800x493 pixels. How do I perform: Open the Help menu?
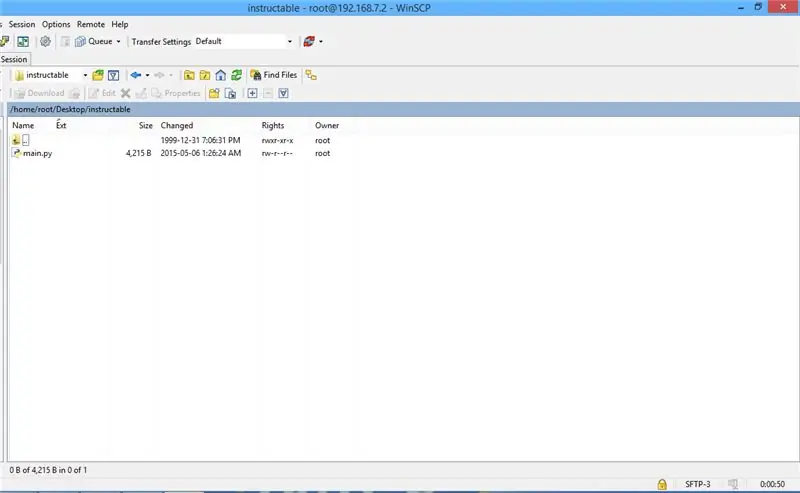pos(120,24)
